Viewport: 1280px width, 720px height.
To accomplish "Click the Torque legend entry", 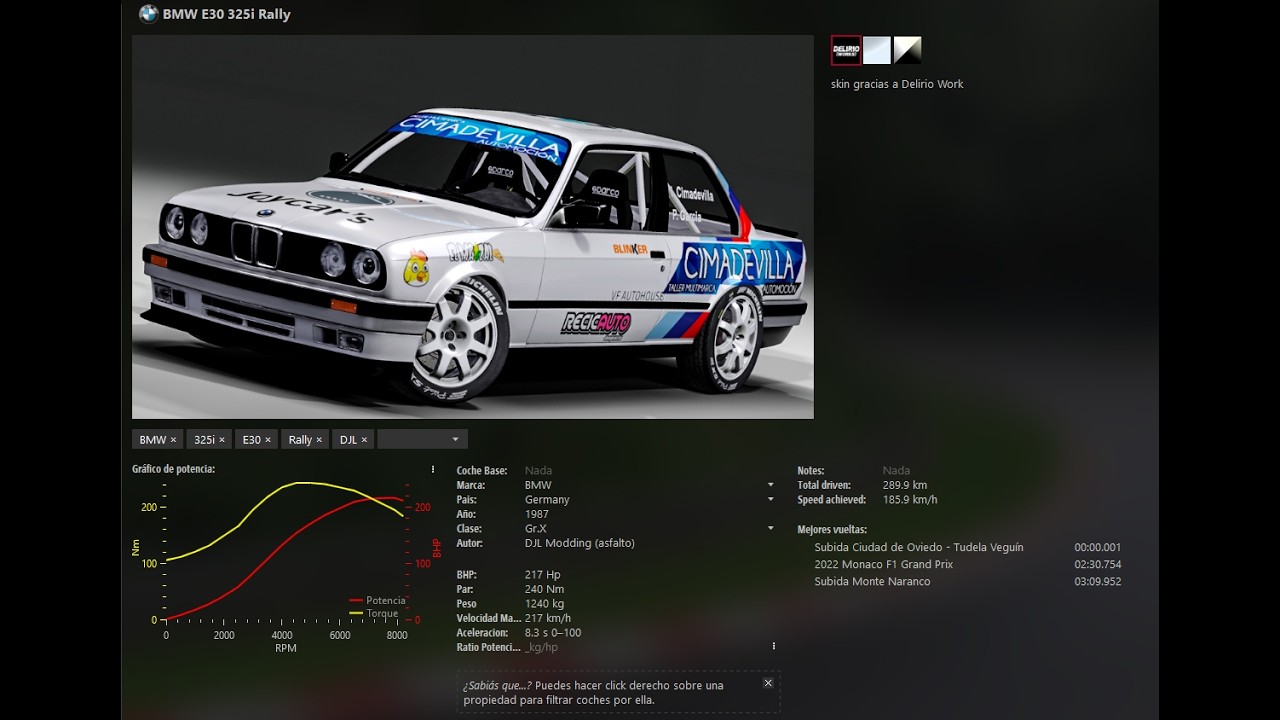I will coord(374,613).
